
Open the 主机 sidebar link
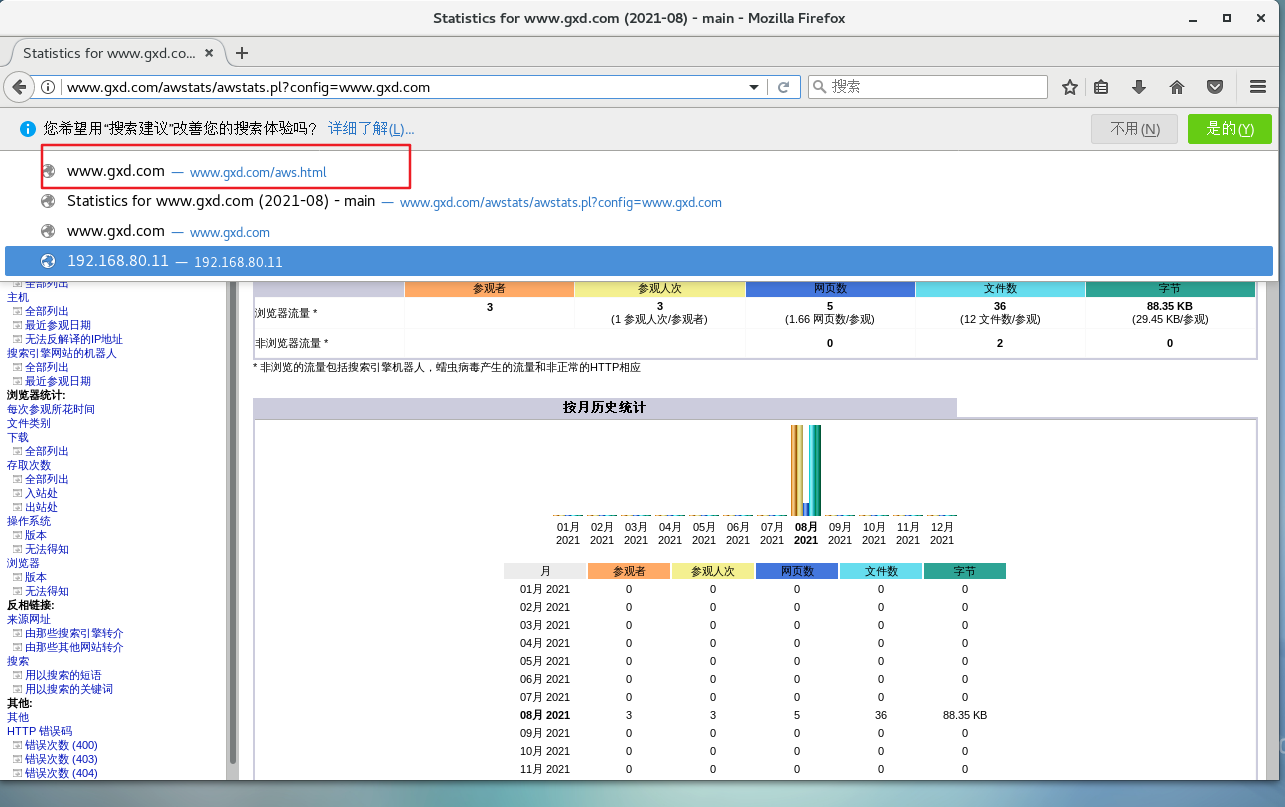pyautogui.click(x=18, y=297)
